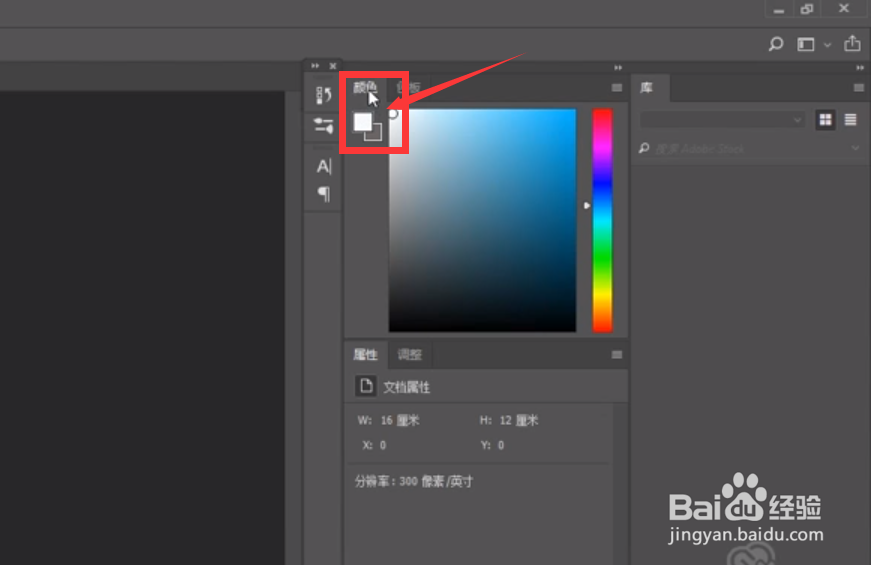Select the white foreground color swatch
The height and width of the screenshot is (565, 871).
(x=363, y=122)
